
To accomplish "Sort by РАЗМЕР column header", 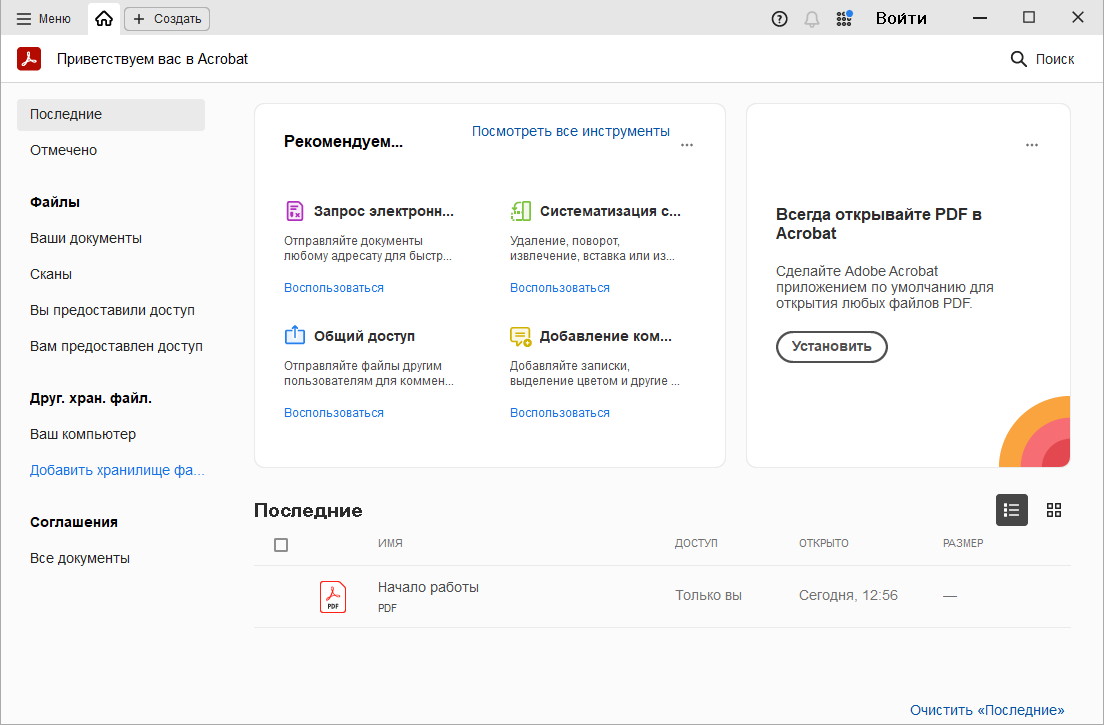I will tap(963, 543).
